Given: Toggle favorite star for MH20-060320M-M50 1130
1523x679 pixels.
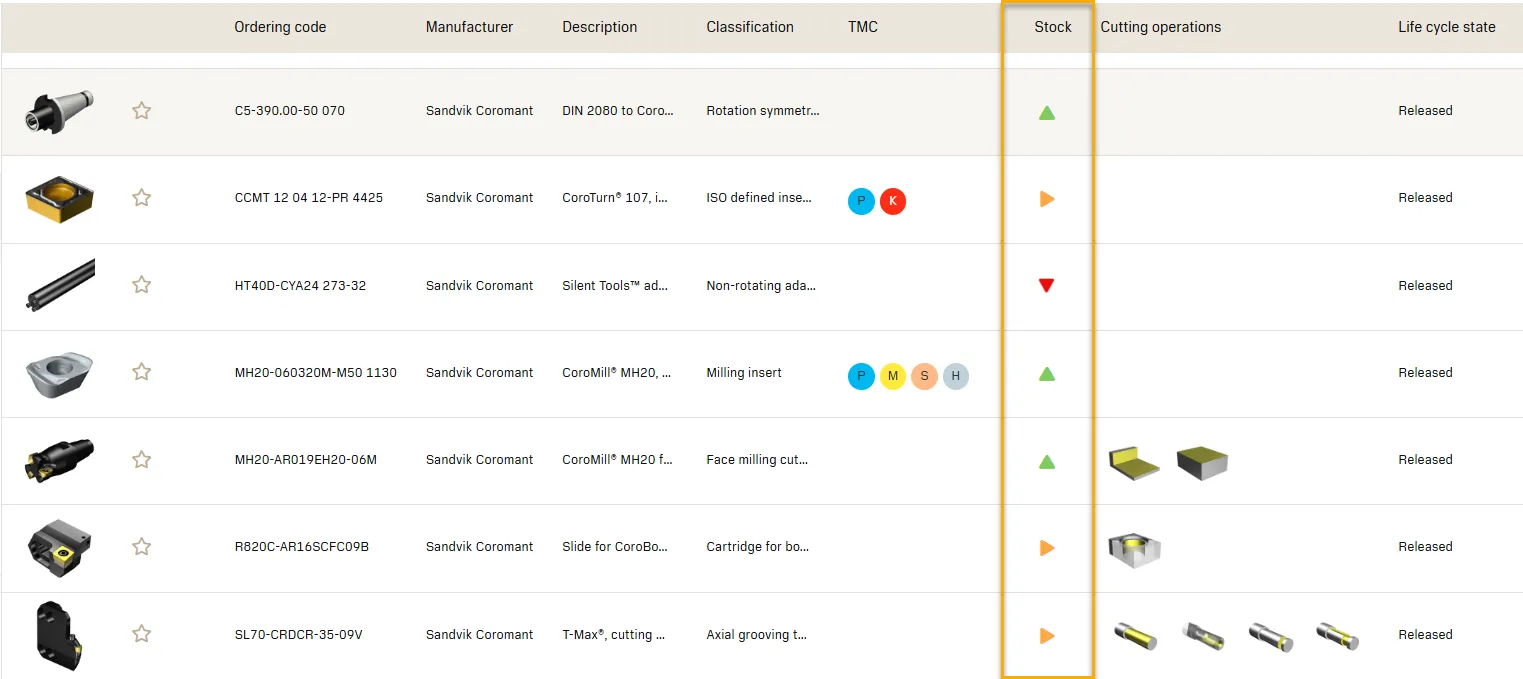Looking at the screenshot, I should click(142, 372).
